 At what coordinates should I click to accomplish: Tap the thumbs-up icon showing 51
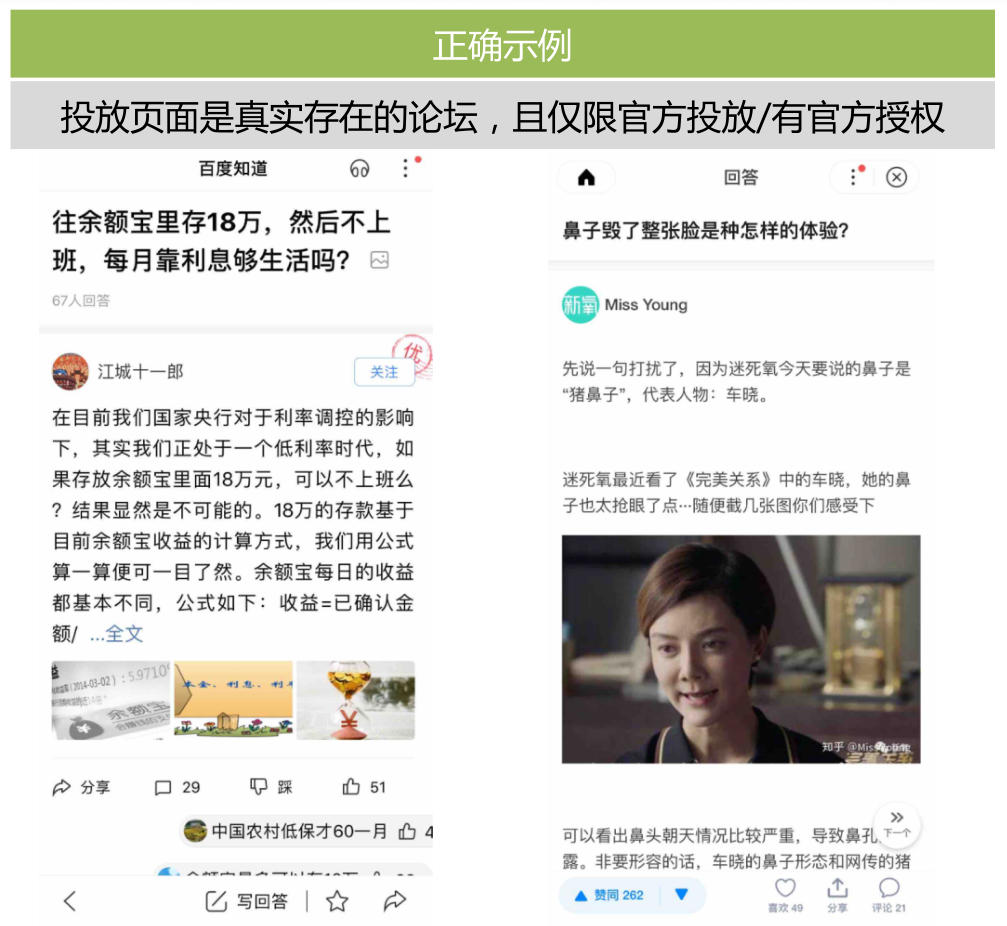pyautogui.click(x=351, y=787)
